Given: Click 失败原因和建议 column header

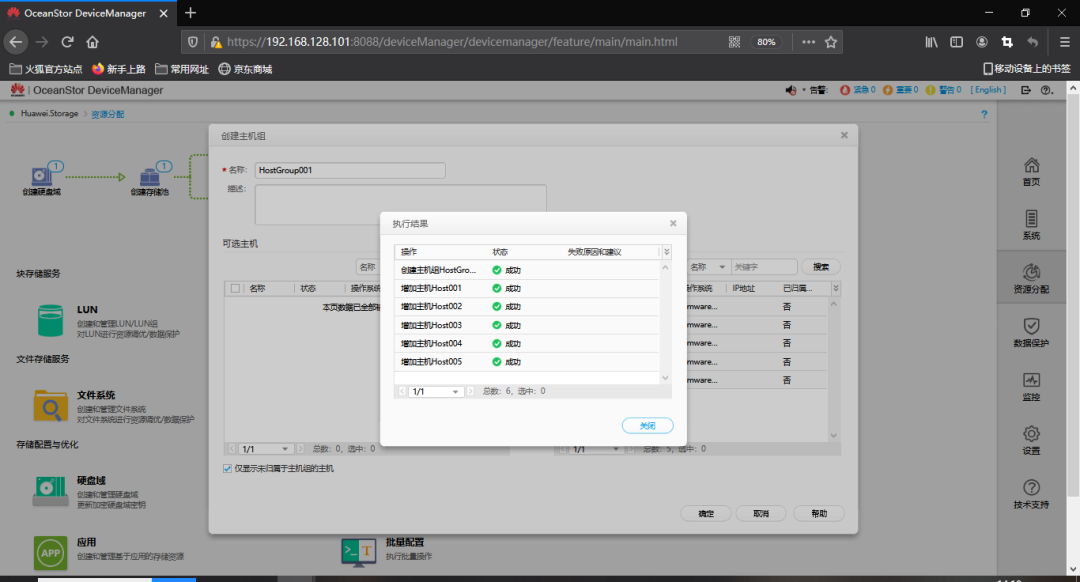Looking at the screenshot, I should click(x=594, y=252).
